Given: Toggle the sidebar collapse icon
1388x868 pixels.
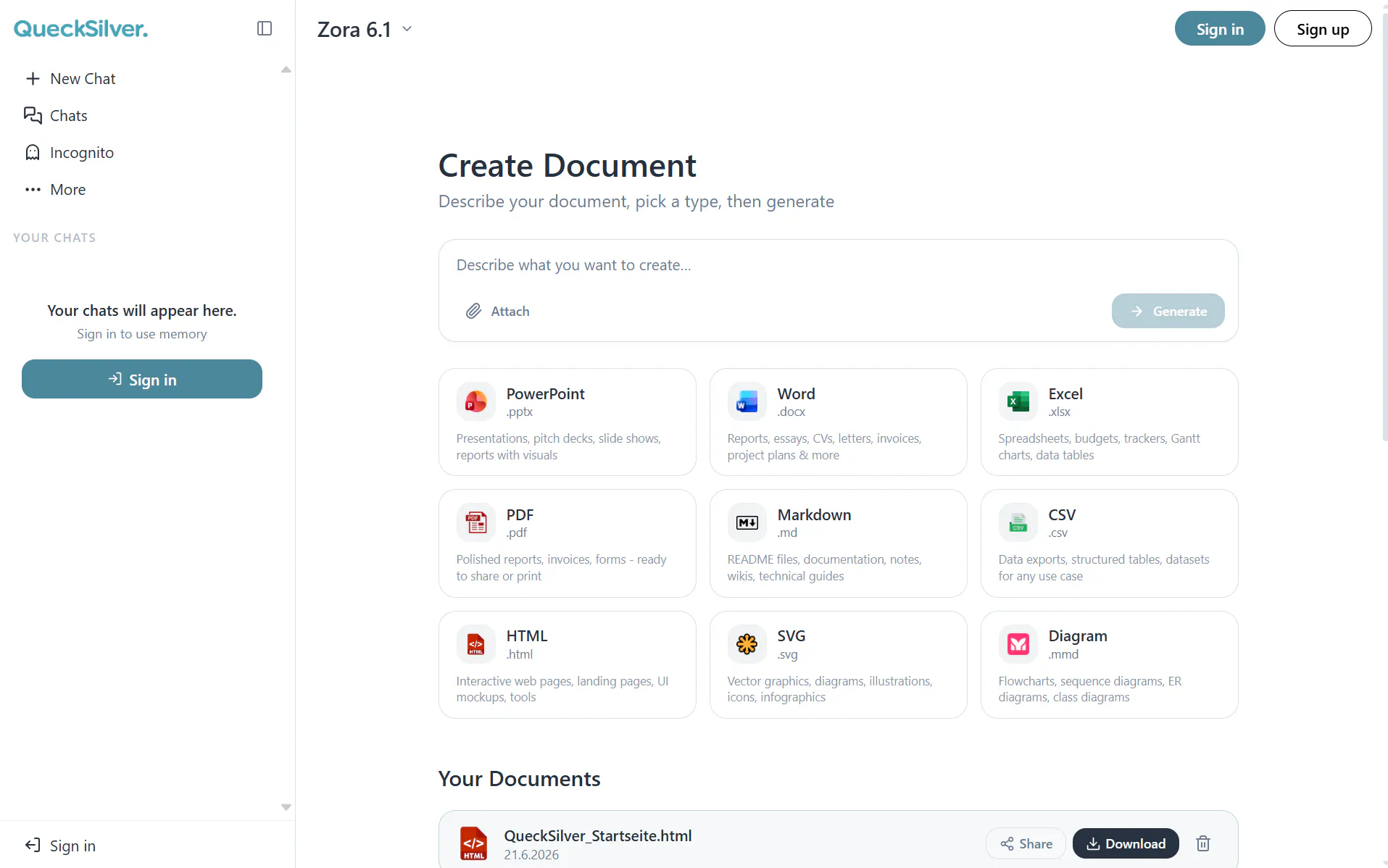Looking at the screenshot, I should tap(265, 28).
